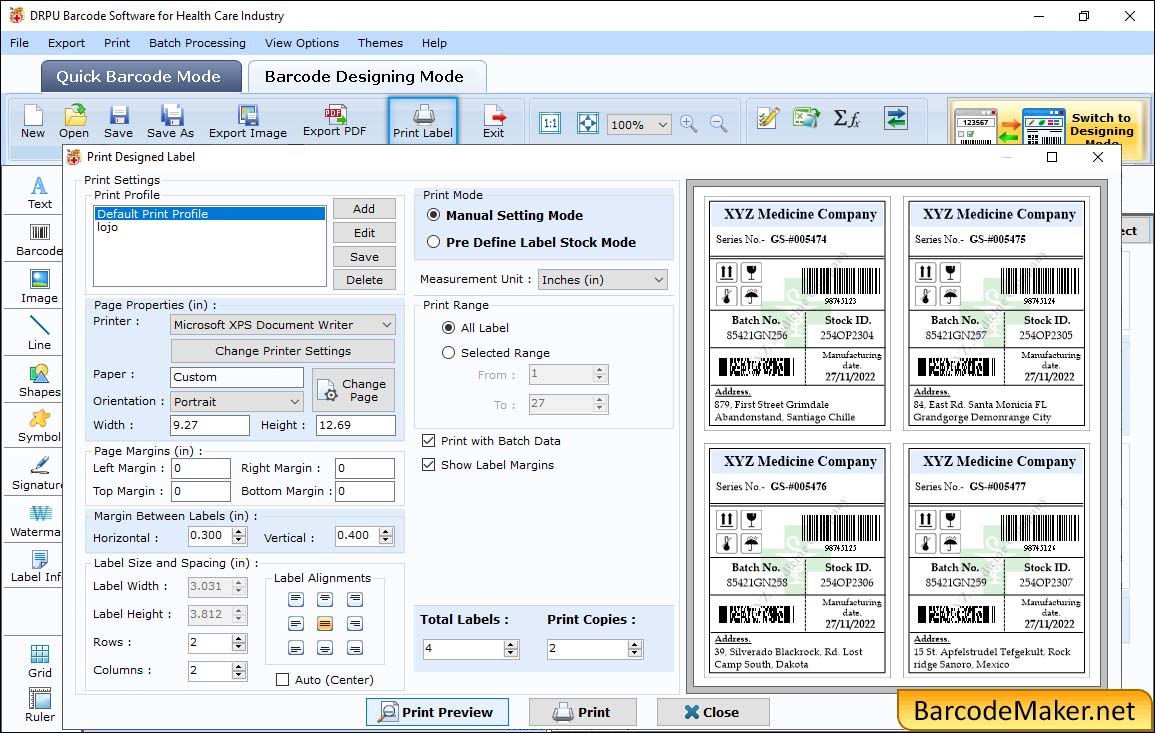
Task: Click the Exit toolbar icon
Action: pyautogui.click(x=494, y=121)
